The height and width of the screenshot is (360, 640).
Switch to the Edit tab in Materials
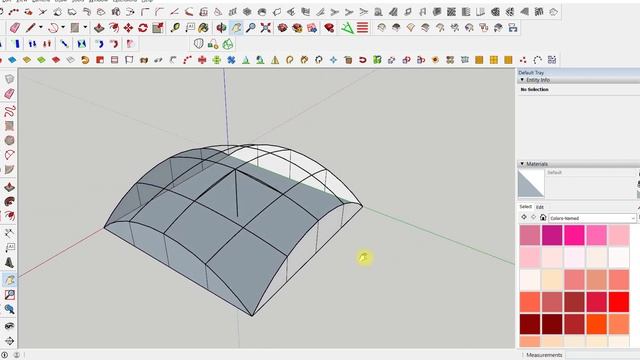pos(540,207)
